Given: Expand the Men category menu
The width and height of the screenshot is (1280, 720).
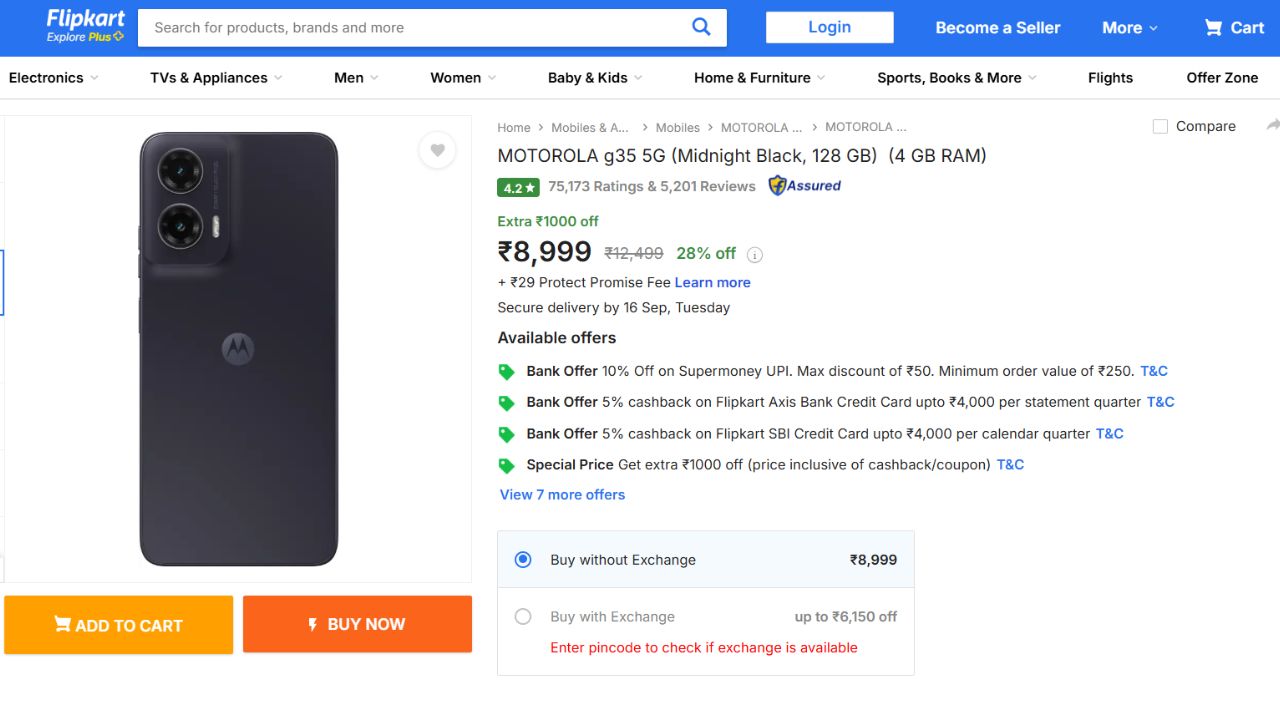Looking at the screenshot, I should tap(356, 78).
